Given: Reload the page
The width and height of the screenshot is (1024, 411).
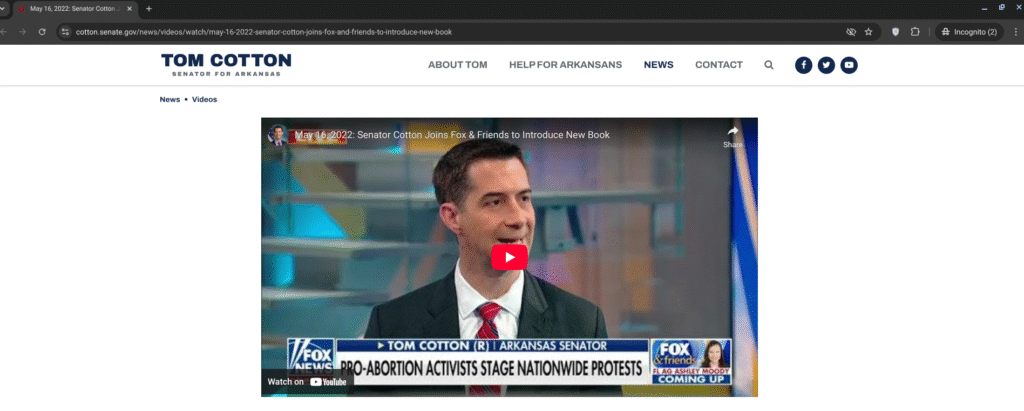Looking at the screenshot, I should click(x=42, y=32).
